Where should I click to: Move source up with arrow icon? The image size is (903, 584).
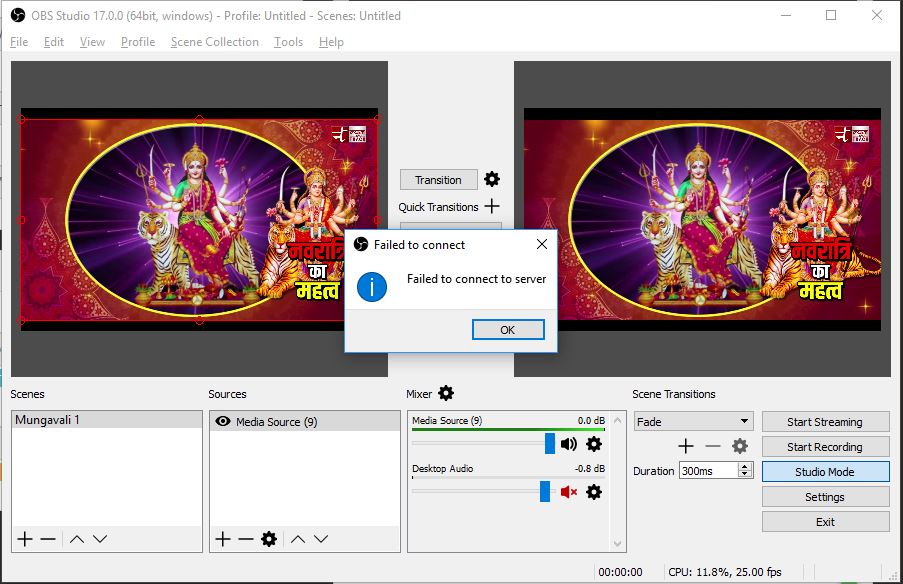pos(298,539)
